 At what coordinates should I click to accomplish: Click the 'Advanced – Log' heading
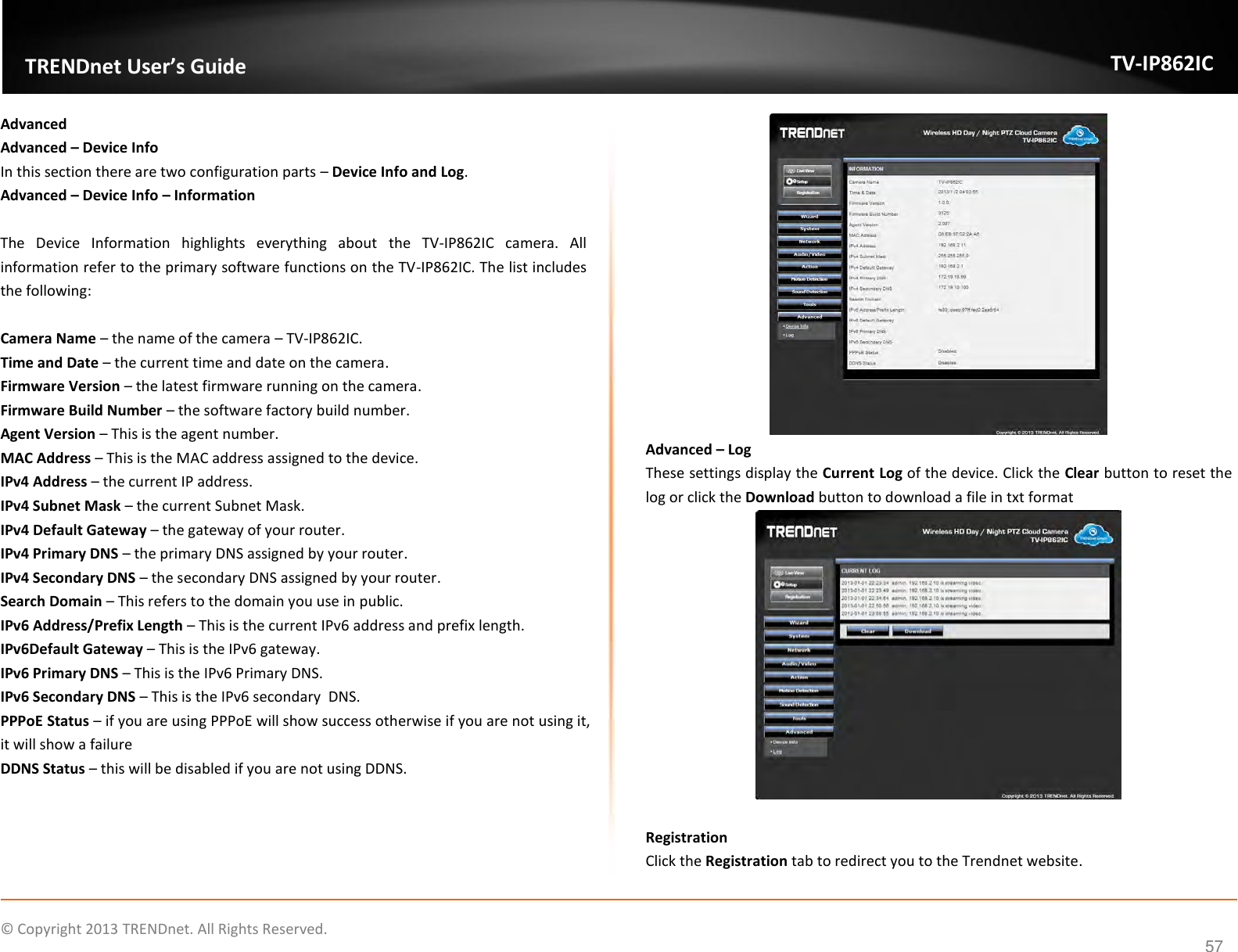tap(698, 450)
